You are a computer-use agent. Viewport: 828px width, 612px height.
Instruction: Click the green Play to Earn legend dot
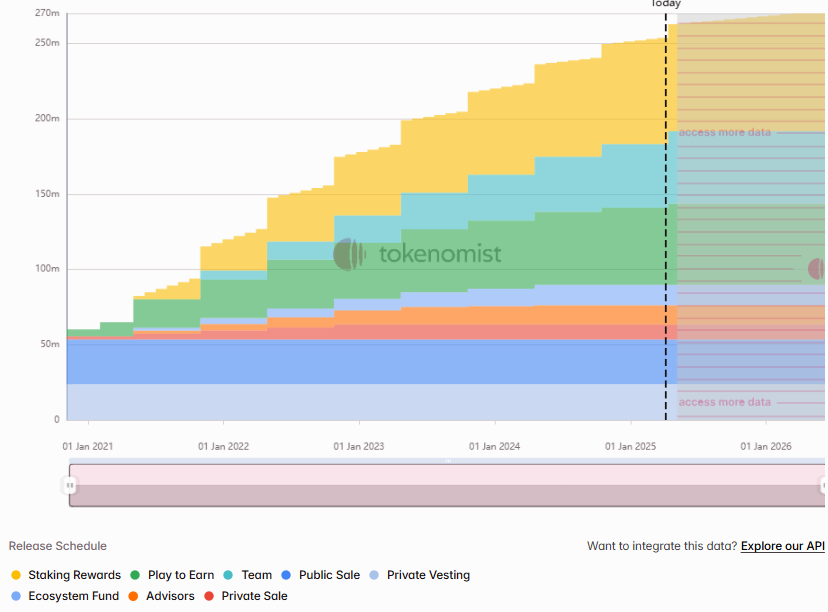point(135,575)
